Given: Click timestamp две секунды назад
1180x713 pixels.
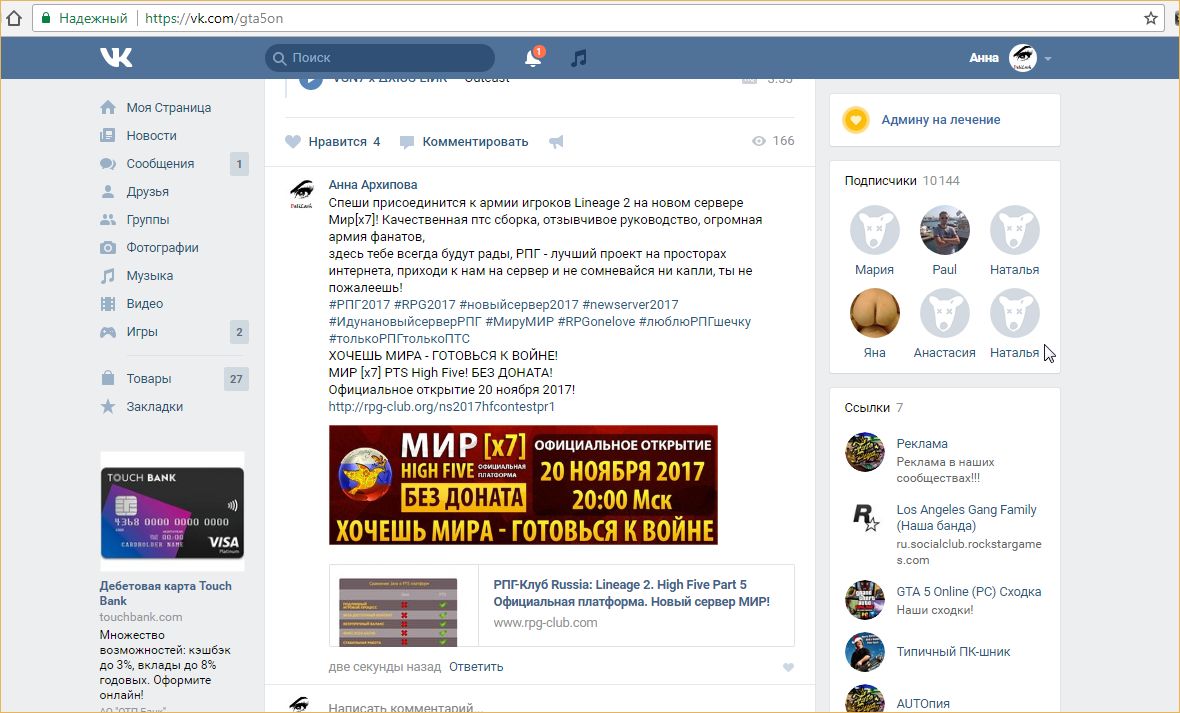Looking at the screenshot, I should pyautogui.click(x=384, y=667).
